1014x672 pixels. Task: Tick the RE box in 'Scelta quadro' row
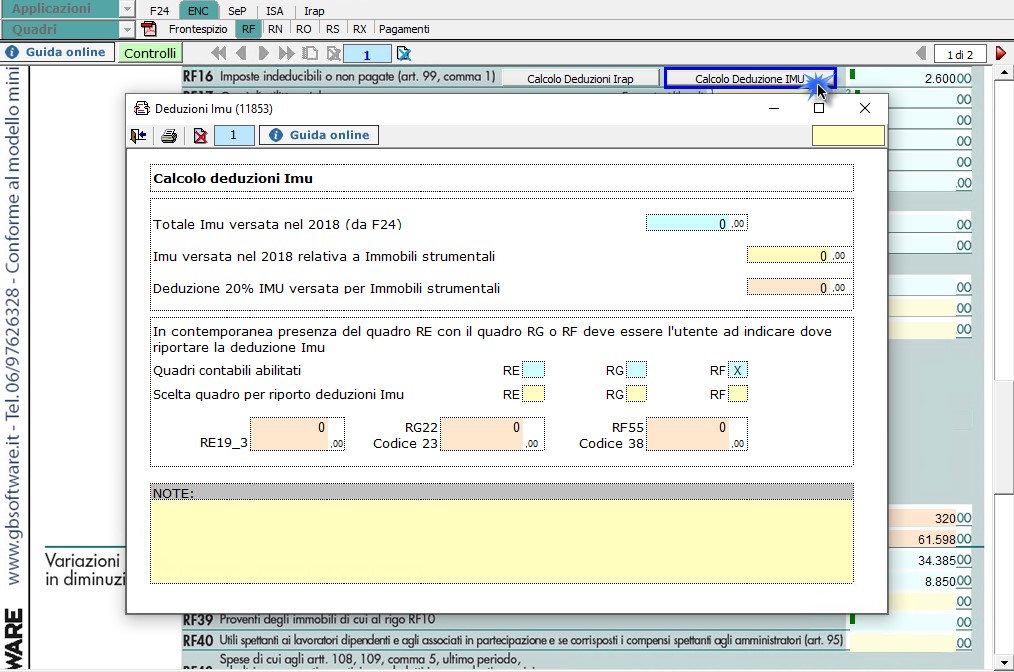[x=534, y=394]
